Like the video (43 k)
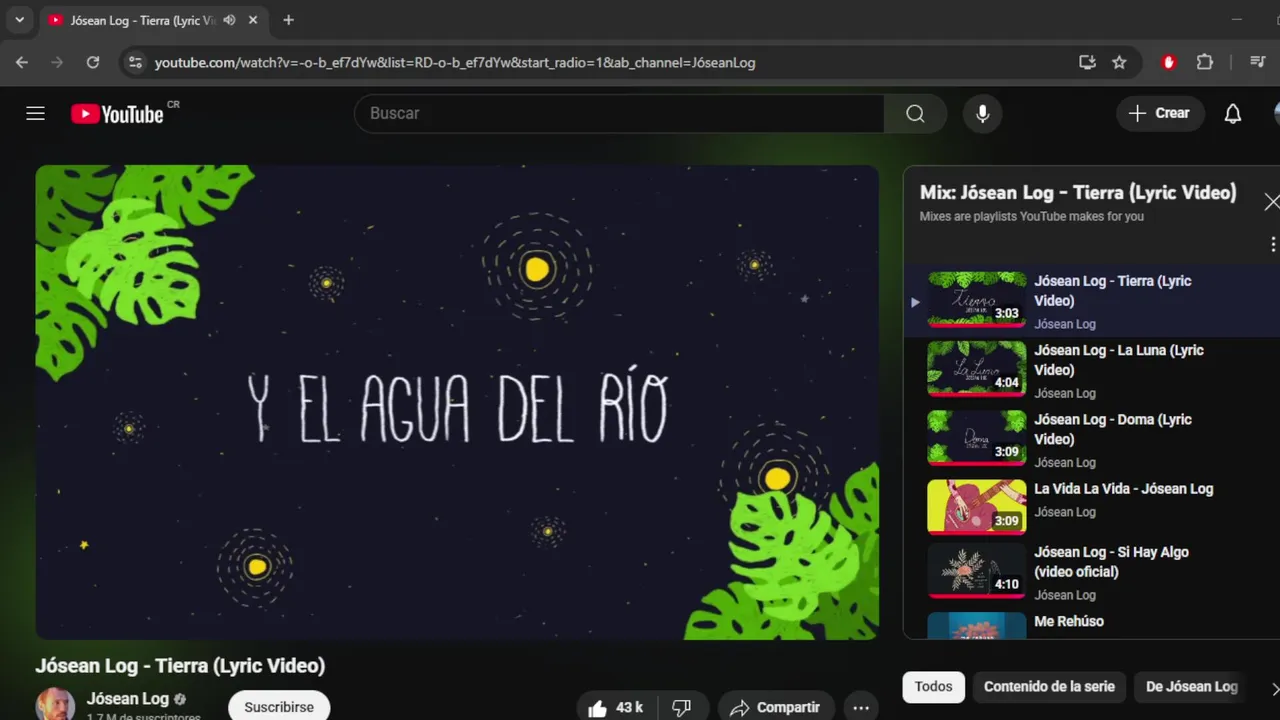Image resolution: width=1280 pixels, height=720 pixels. pos(615,707)
